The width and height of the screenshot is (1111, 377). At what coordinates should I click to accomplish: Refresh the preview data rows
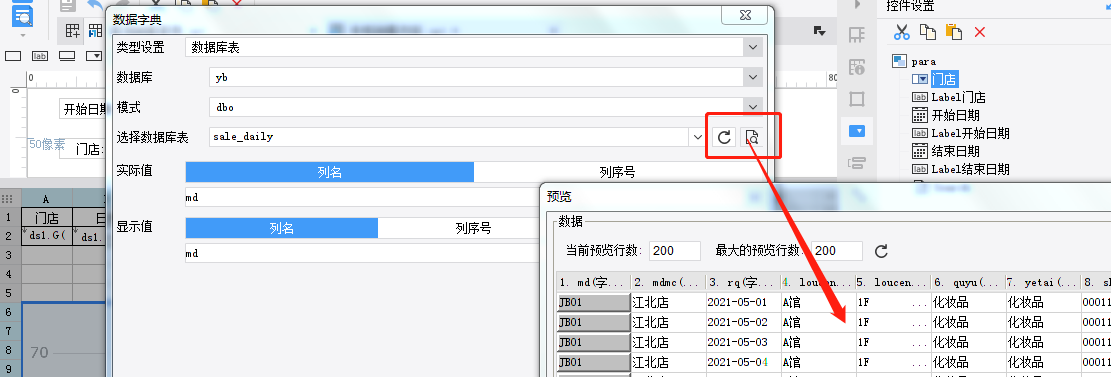pyautogui.click(x=881, y=251)
